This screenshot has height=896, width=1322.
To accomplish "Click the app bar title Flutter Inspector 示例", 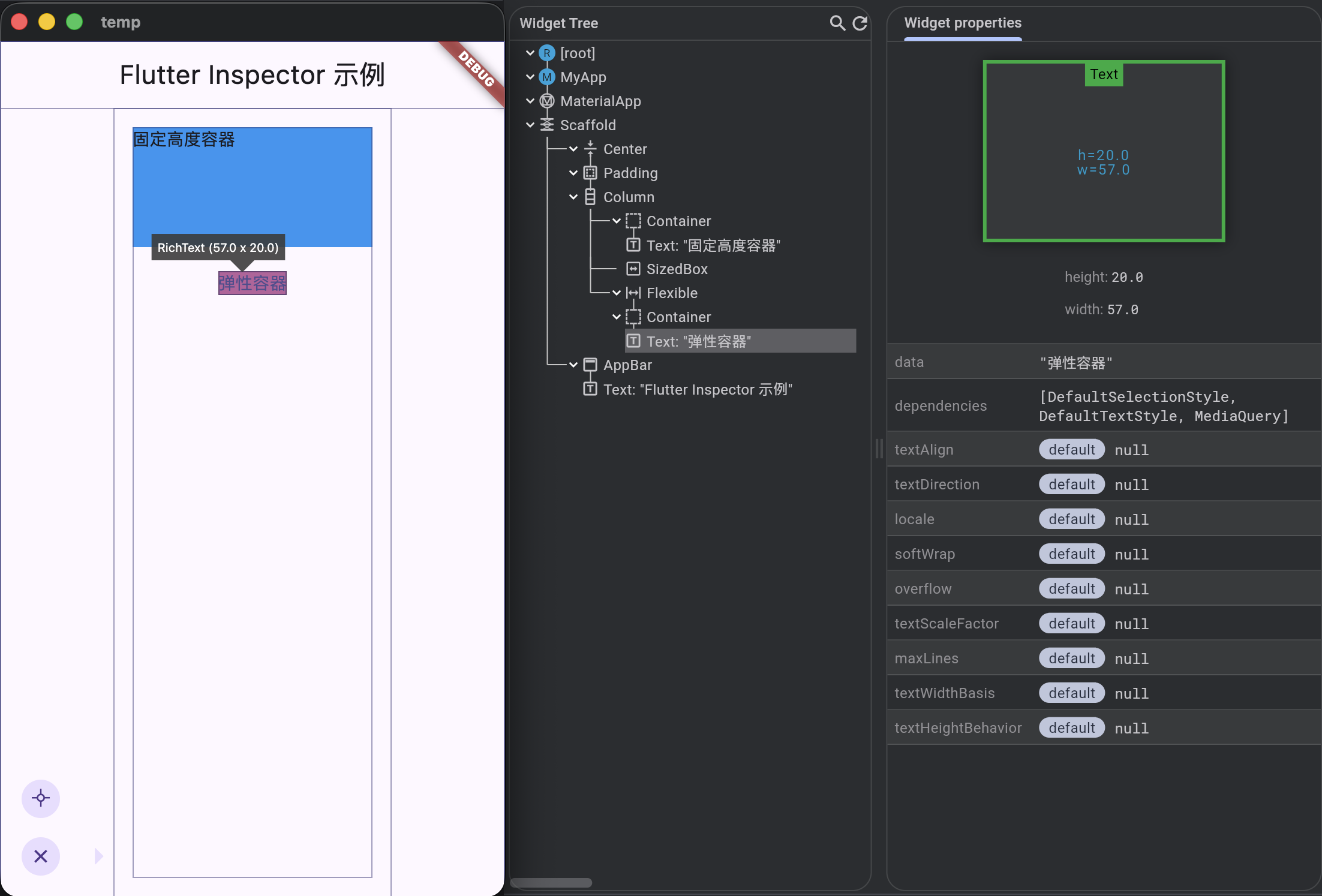I will [252, 75].
